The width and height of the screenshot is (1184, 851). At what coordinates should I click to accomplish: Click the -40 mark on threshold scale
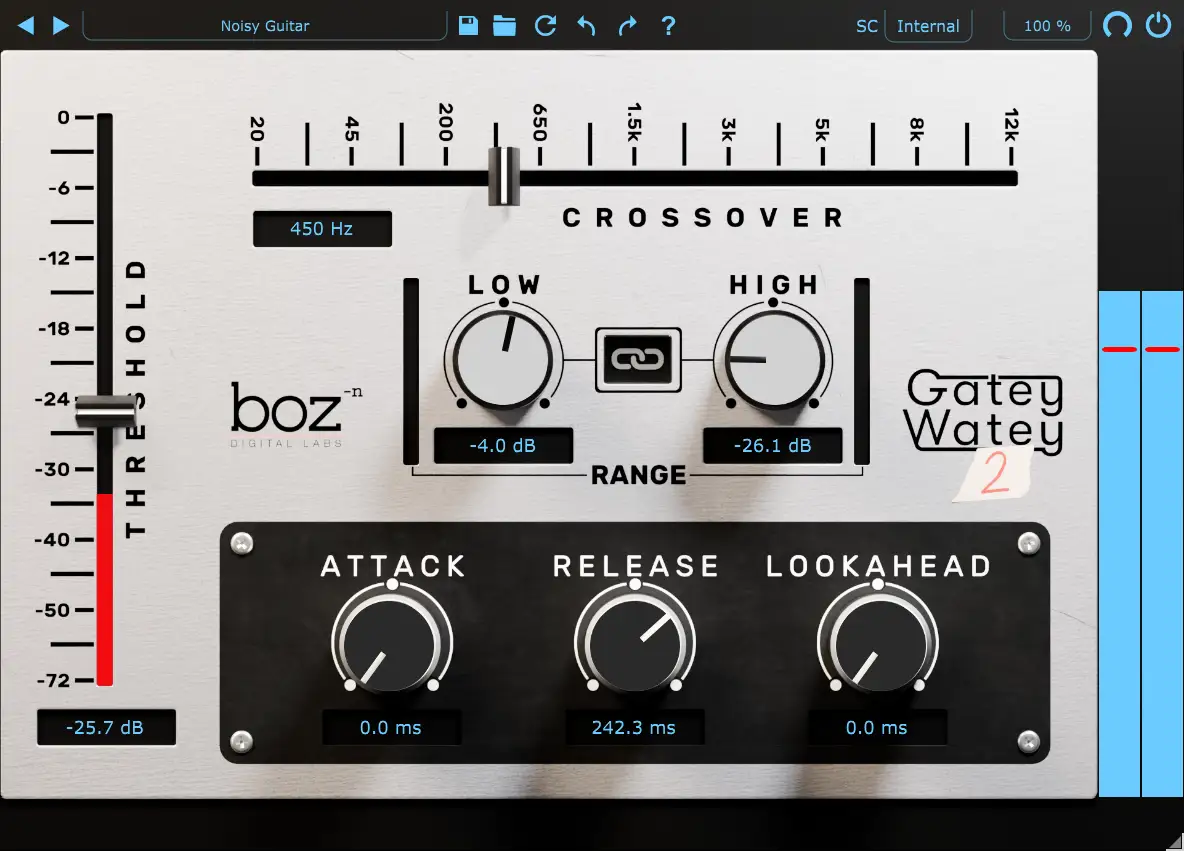tap(53, 539)
